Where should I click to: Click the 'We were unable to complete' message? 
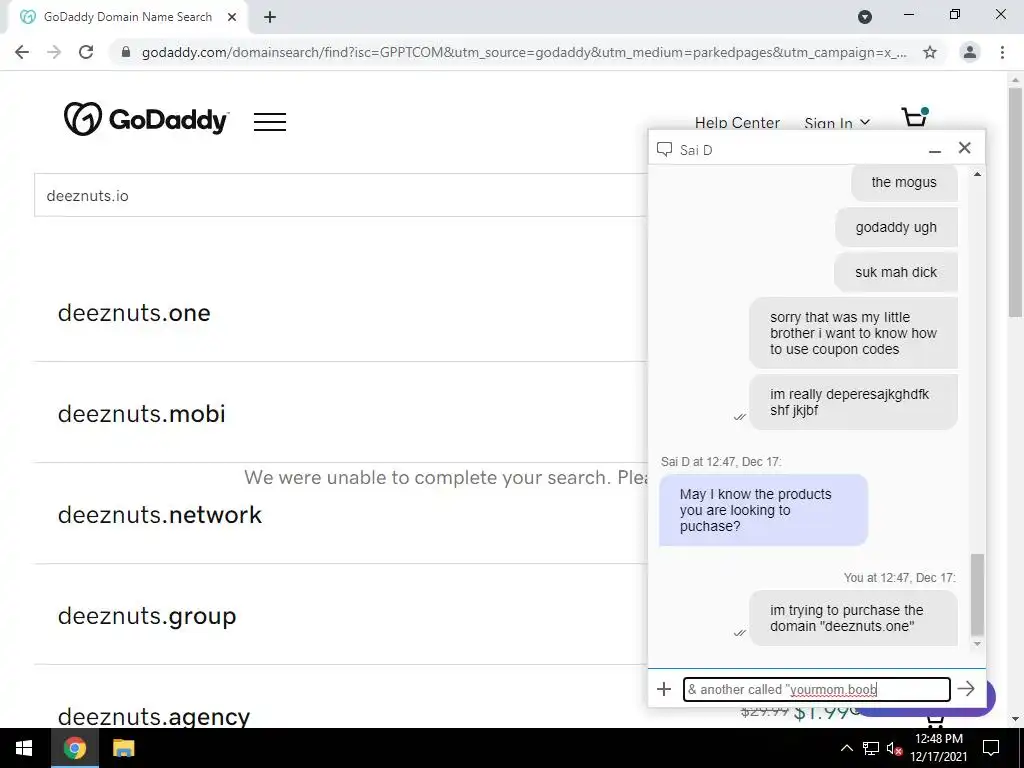445,477
